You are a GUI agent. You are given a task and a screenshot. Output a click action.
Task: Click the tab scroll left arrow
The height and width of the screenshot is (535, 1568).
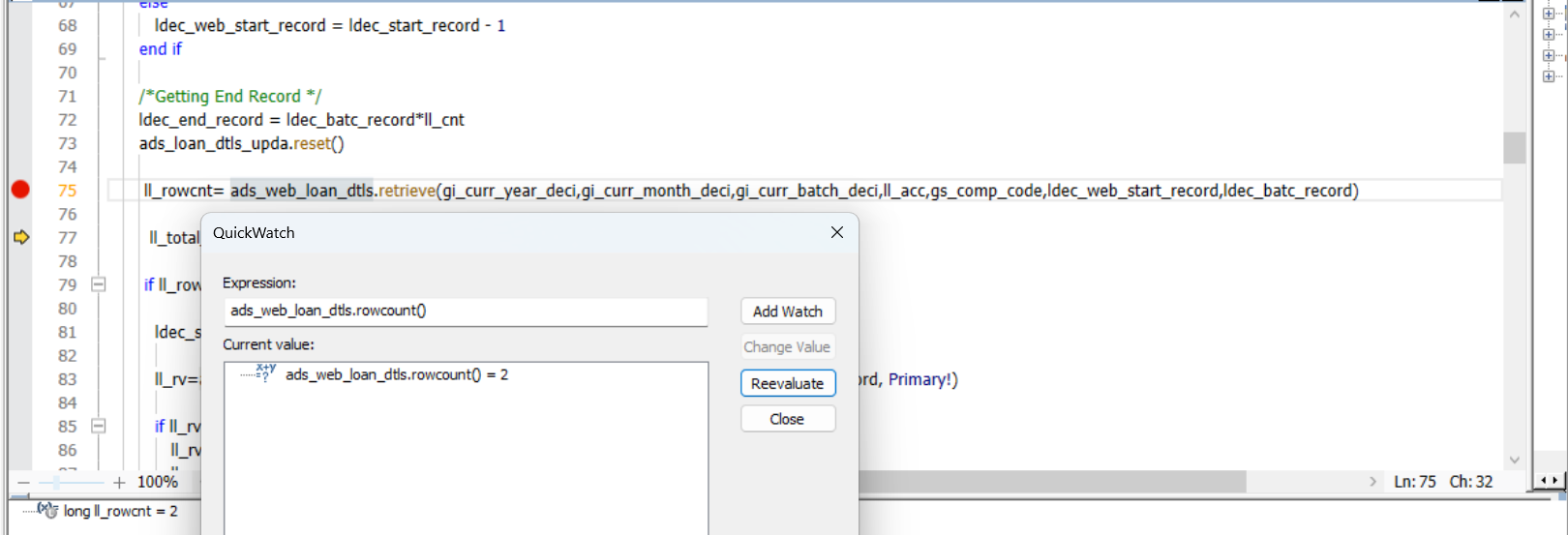click(1544, 480)
